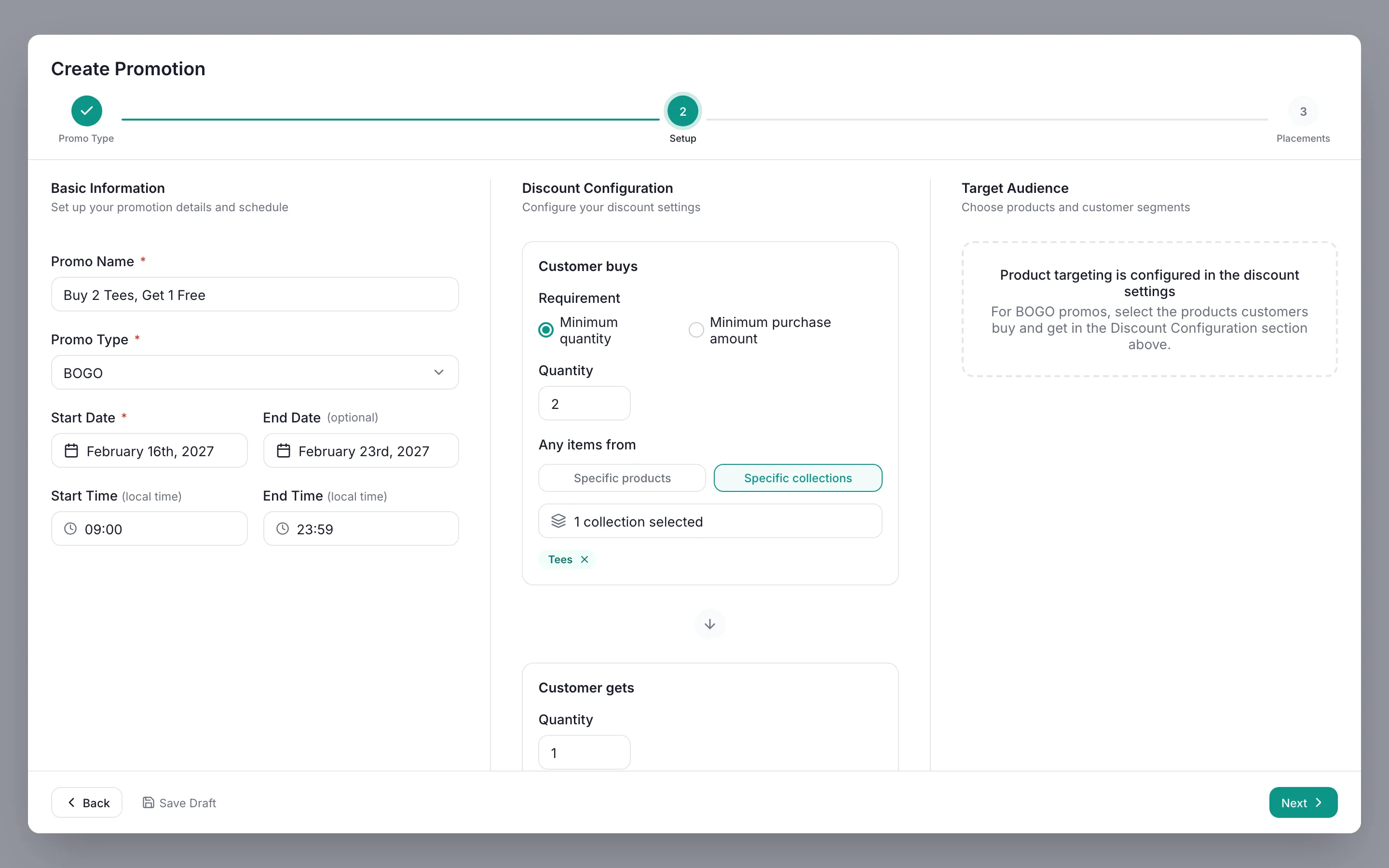Click the Promo Type step label
This screenshot has height=868, width=1389.
point(86,138)
